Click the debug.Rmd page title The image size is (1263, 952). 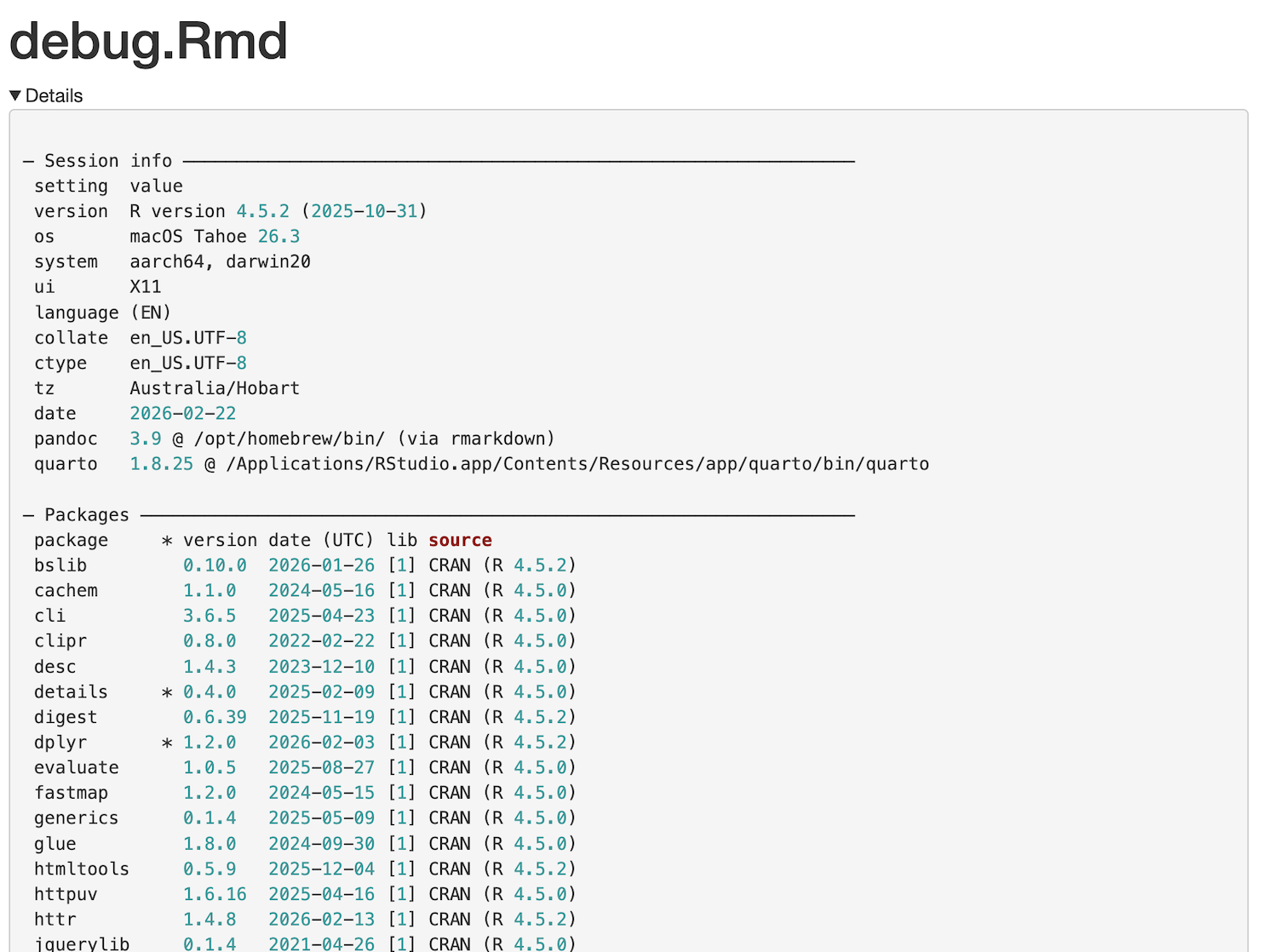146,42
